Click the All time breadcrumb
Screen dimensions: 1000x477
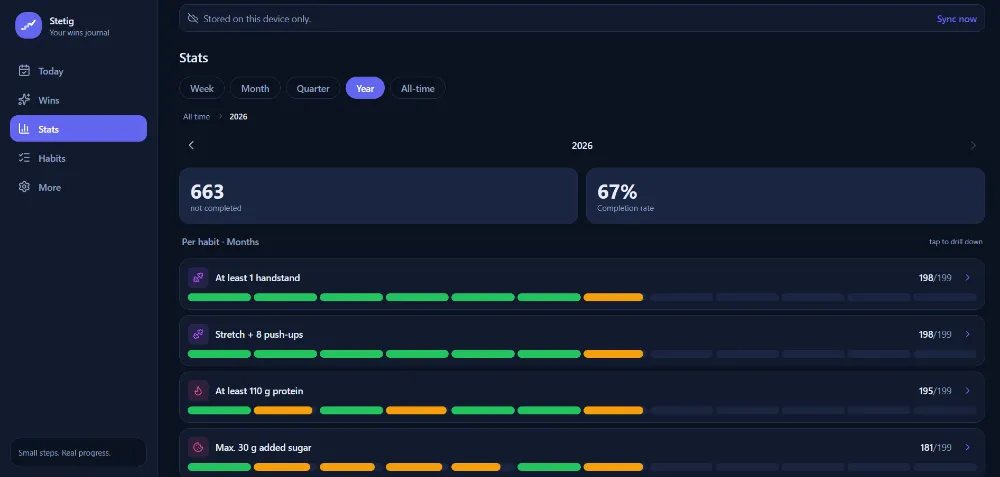point(196,117)
